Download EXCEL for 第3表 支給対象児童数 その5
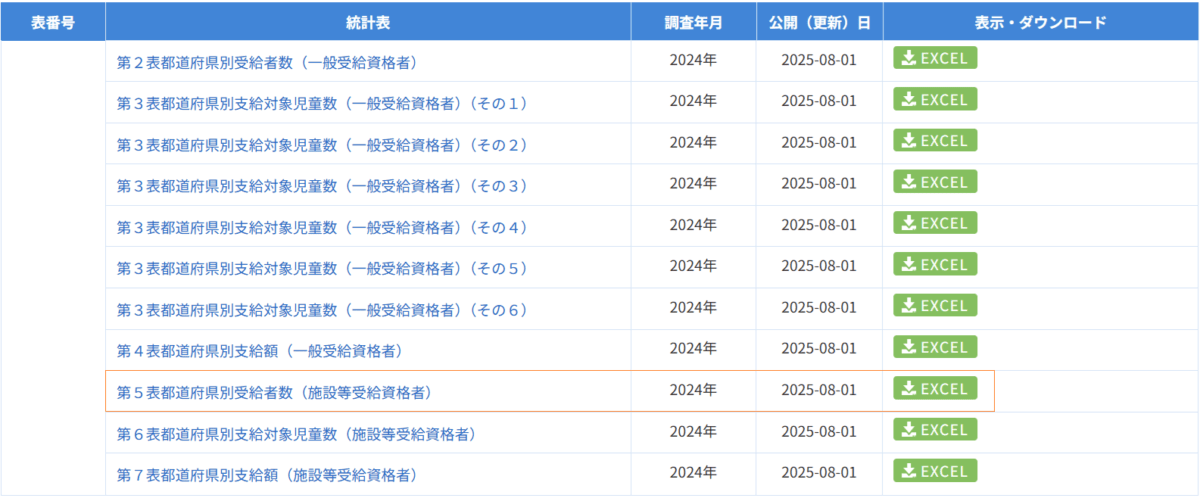 pyautogui.click(x=935, y=265)
